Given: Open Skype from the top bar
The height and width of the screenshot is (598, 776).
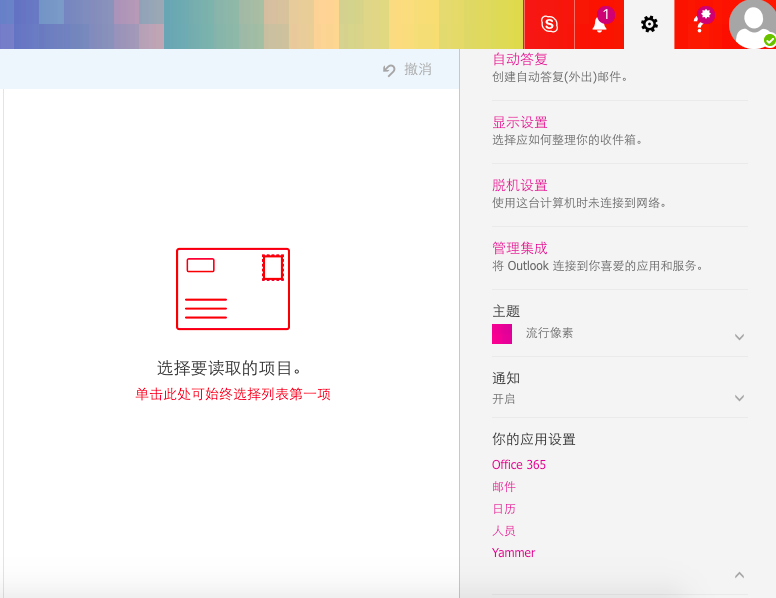Looking at the screenshot, I should (548, 24).
